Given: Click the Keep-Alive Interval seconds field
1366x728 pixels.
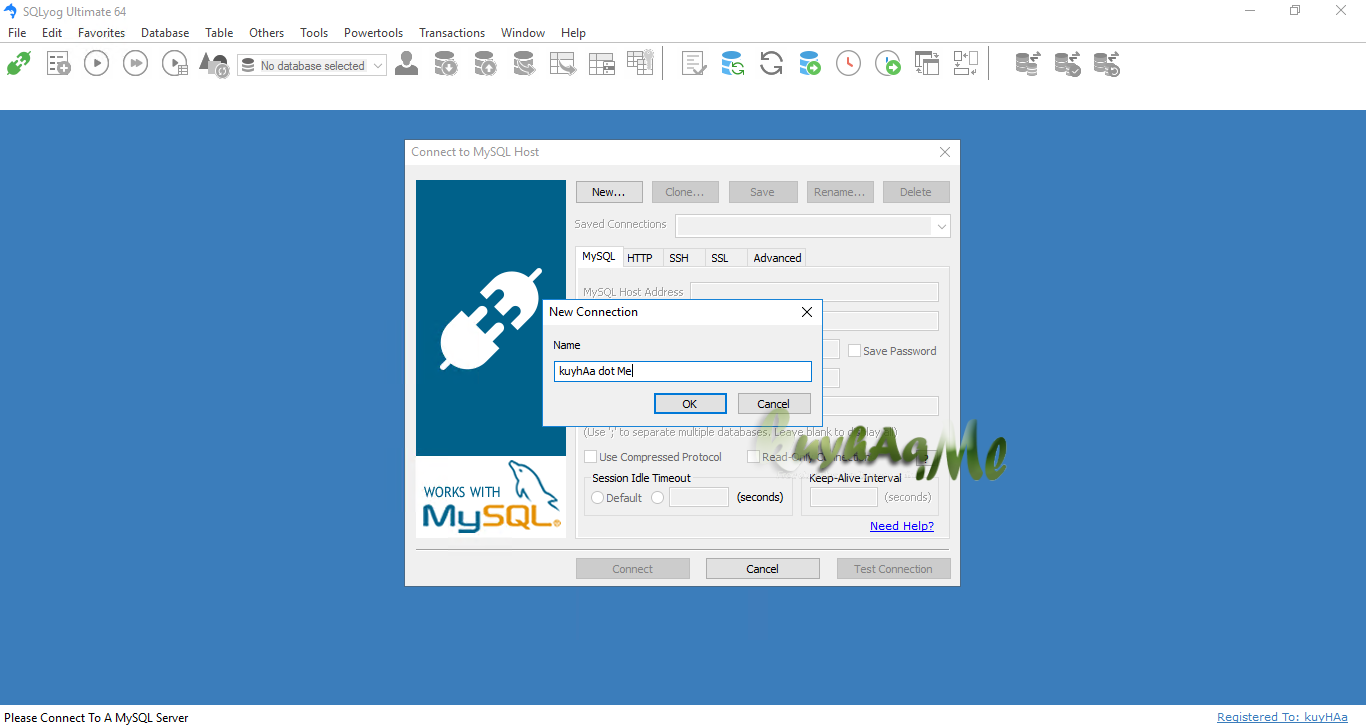Looking at the screenshot, I should click(x=844, y=497).
